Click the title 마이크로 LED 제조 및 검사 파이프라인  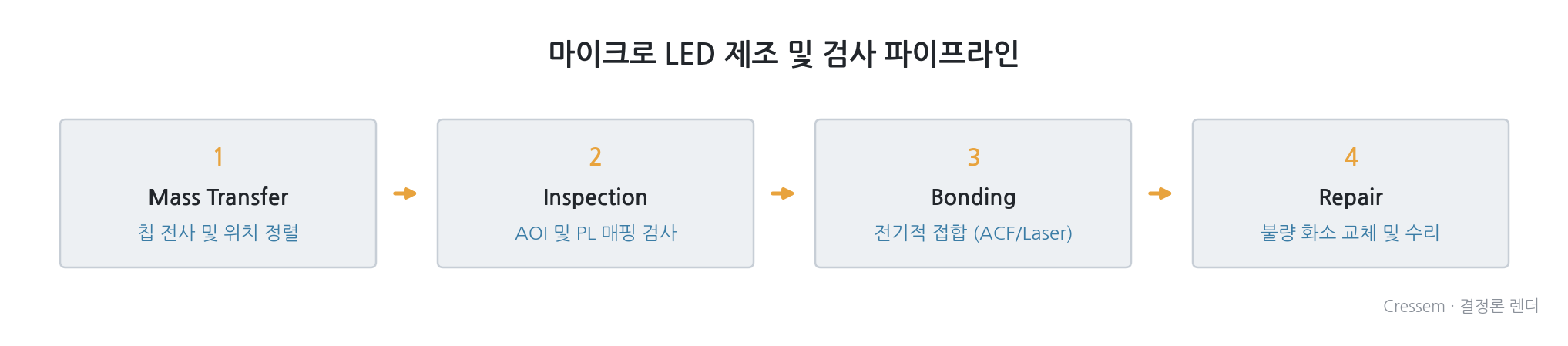pyautogui.click(x=784, y=54)
